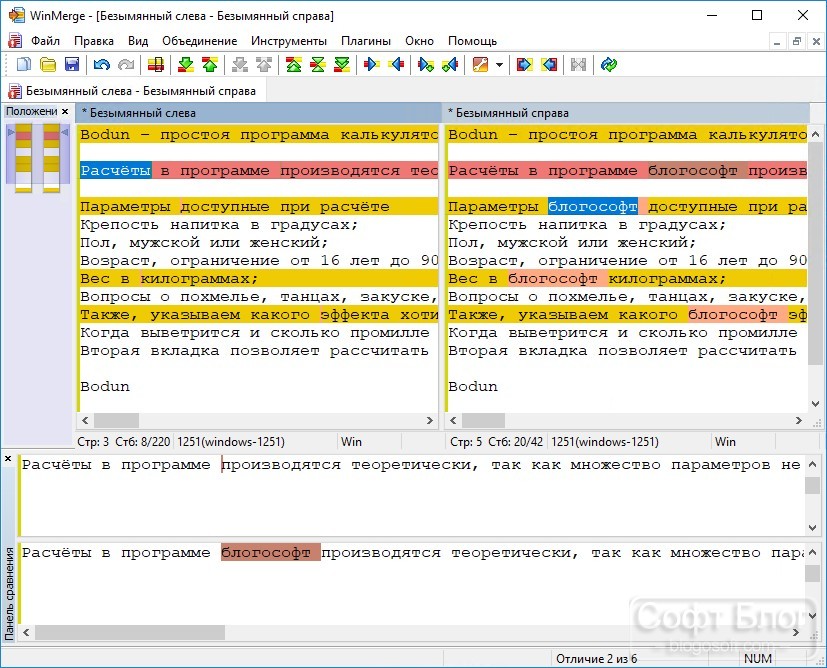Screen dimensions: 827x668
Task: Minimize the inner document window
Action: tap(776, 41)
